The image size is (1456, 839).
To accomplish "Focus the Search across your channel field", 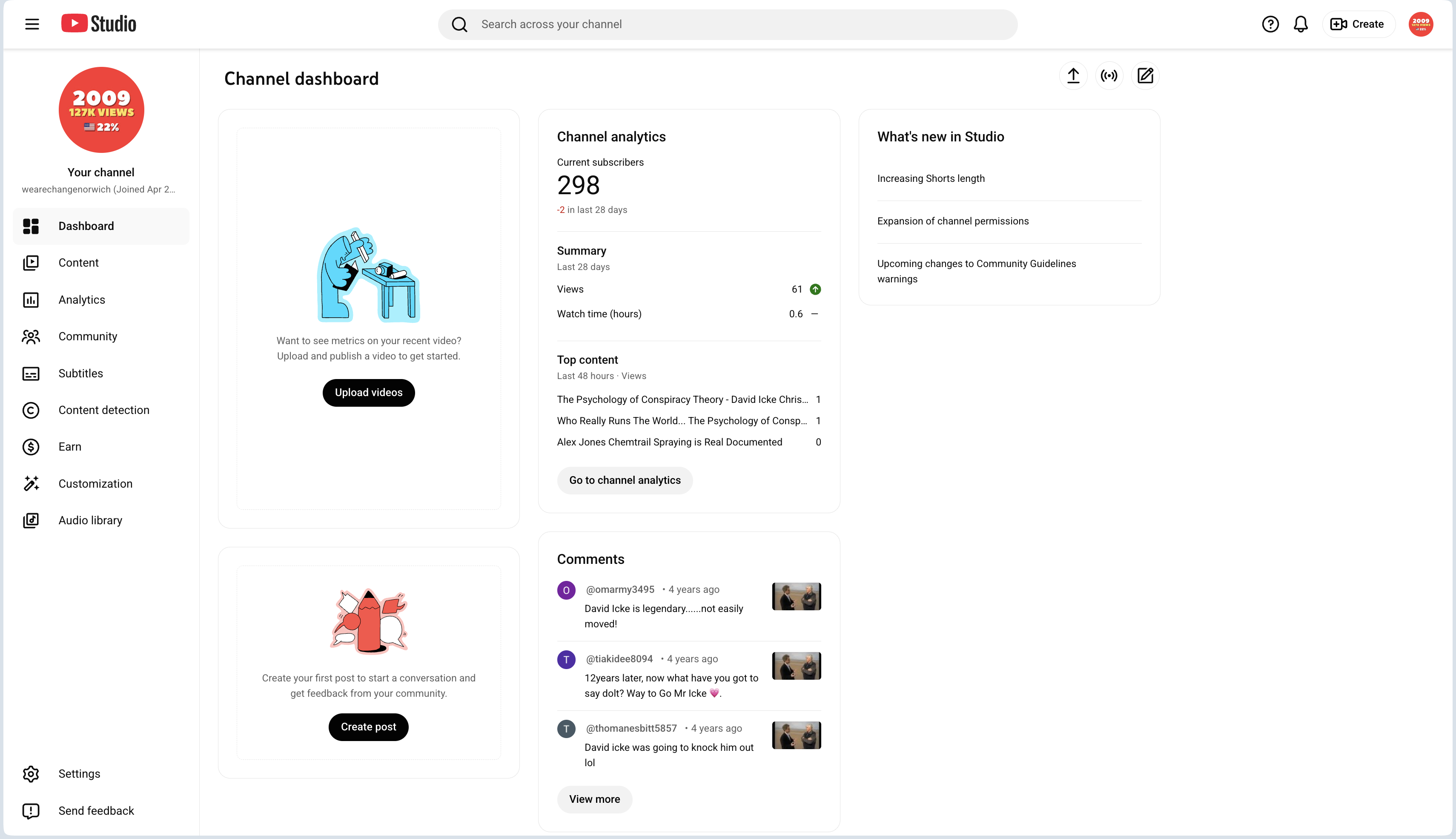I will pyautogui.click(x=728, y=24).
